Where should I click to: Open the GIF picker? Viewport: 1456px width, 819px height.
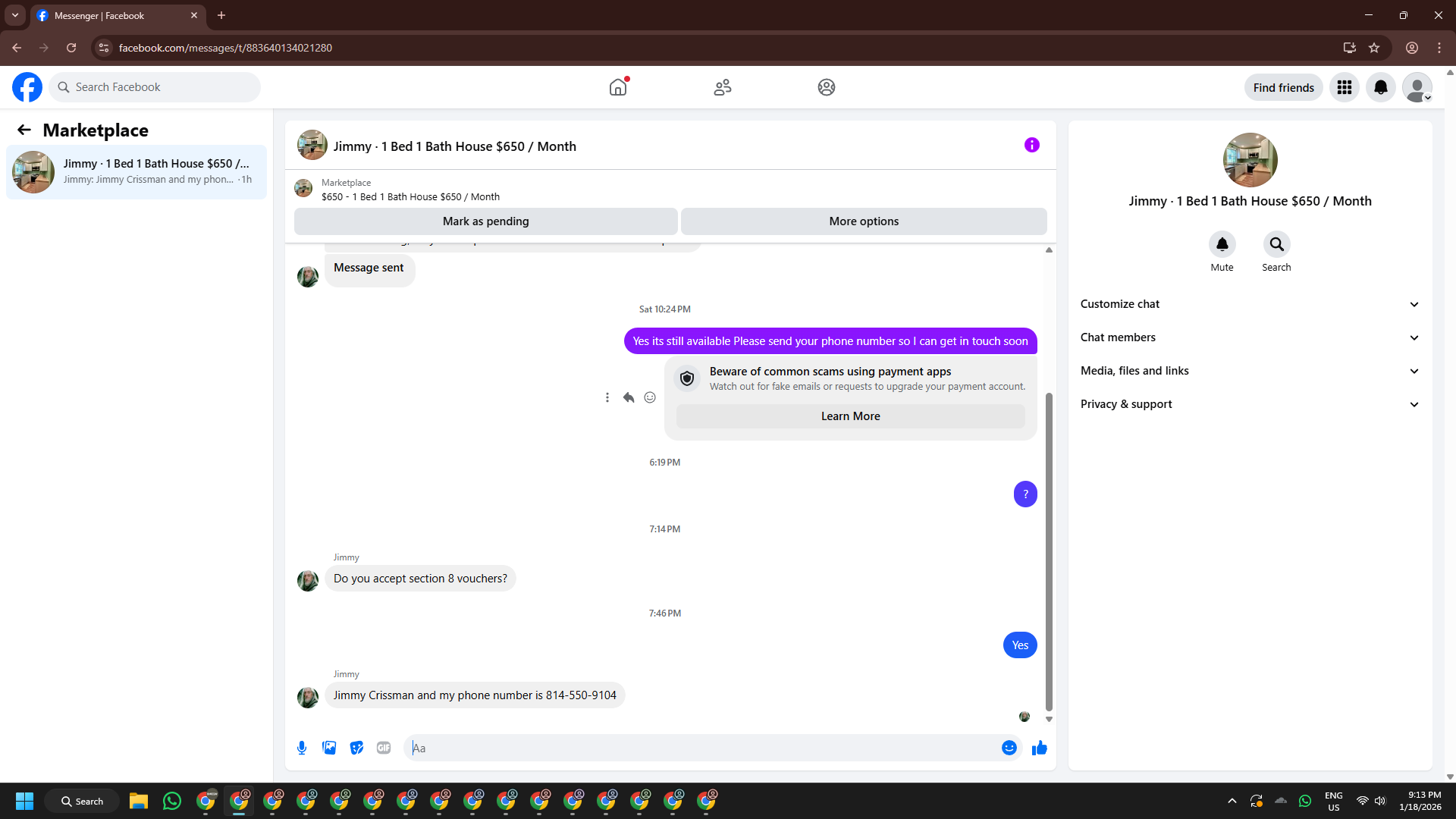(x=384, y=748)
